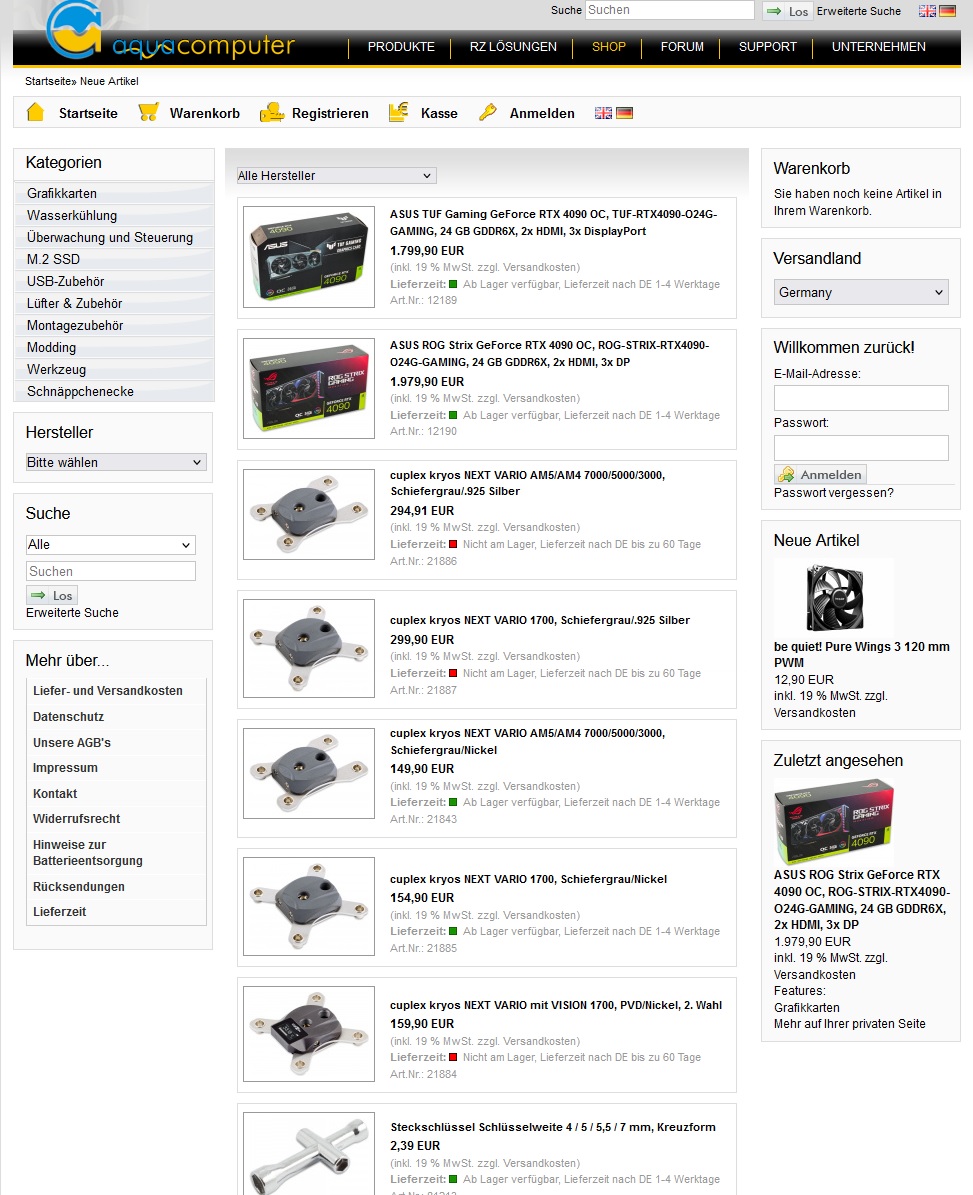Select the English flag beside Anmelden

603,113
